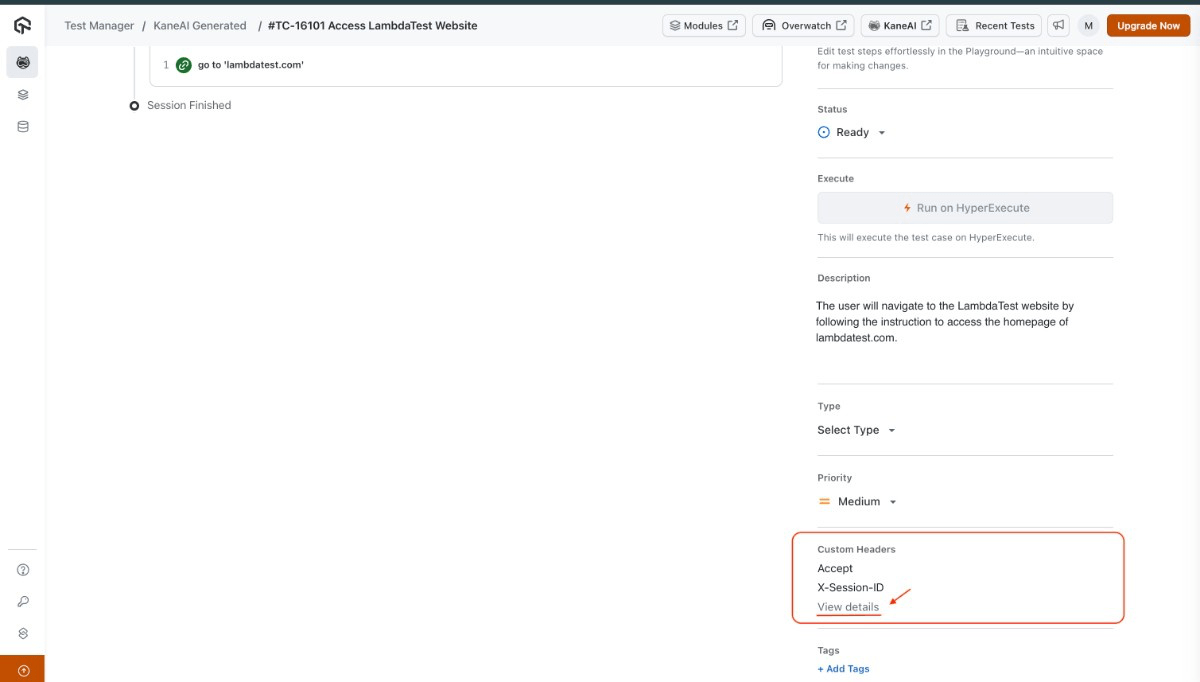Expand the Status 'Ready' dropdown
1200x682 pixels.
[x=852, y=132]
